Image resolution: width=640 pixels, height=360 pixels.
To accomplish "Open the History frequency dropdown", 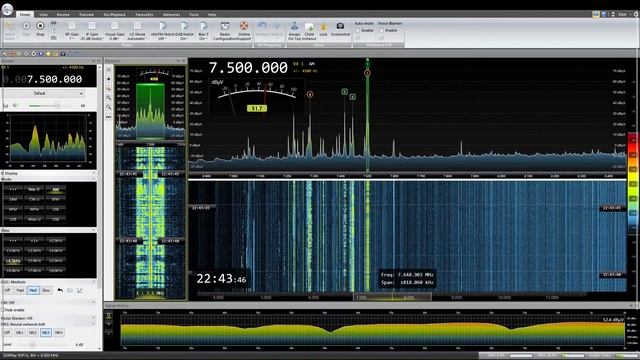I will [277, 31].
